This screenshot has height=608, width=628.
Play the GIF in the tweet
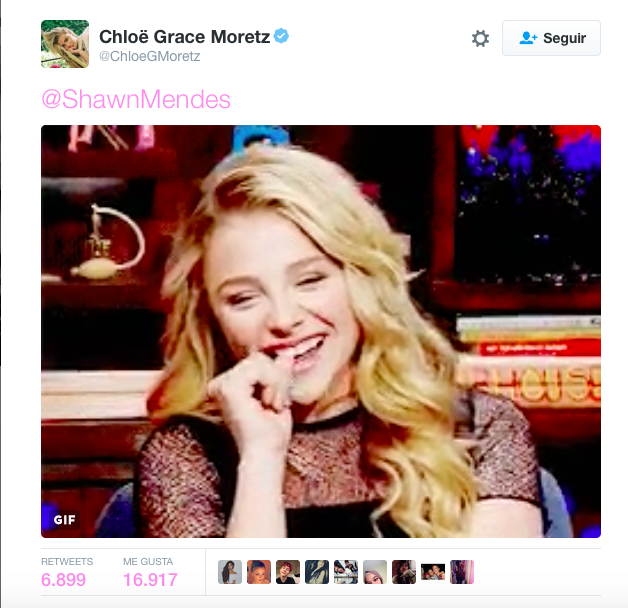coord(321,331)
